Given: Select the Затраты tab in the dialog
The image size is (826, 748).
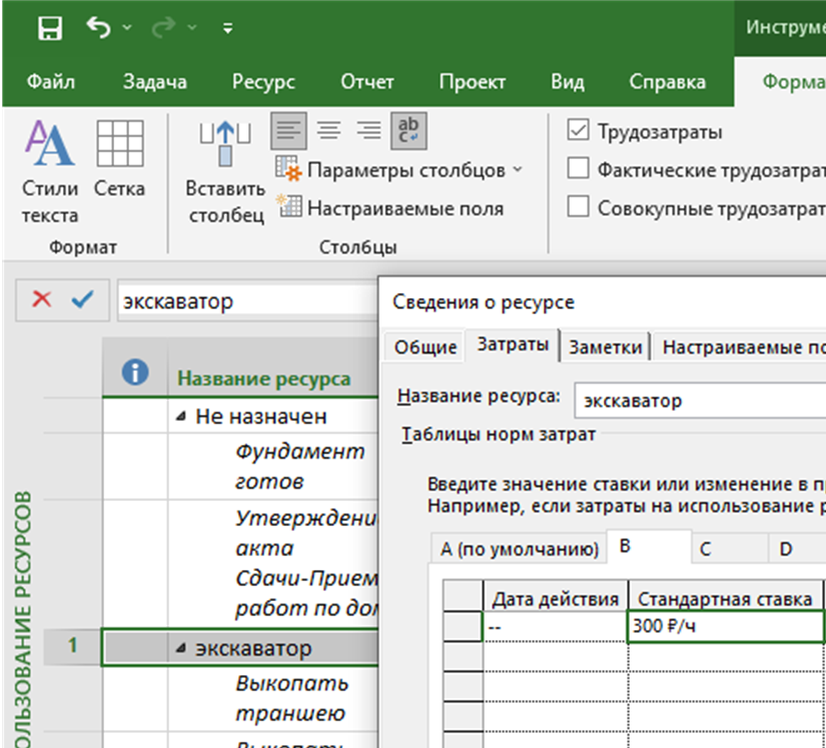Looking at the screenshot, I should coord(512,345).
